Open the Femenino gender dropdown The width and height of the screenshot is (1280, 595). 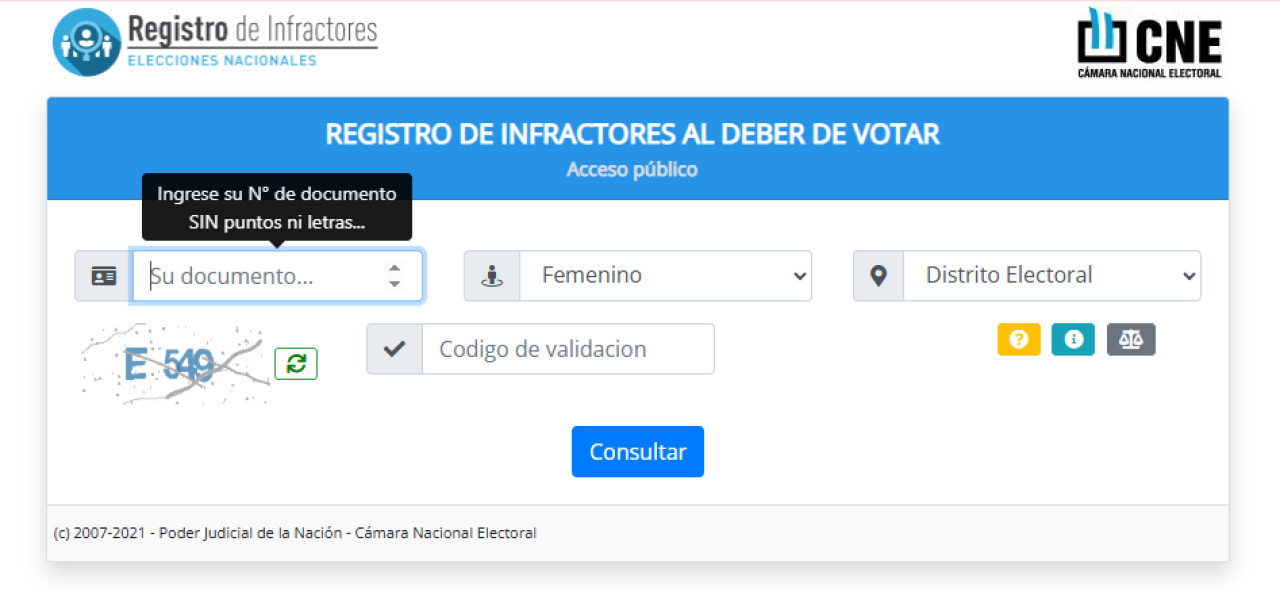coord(665,276)
